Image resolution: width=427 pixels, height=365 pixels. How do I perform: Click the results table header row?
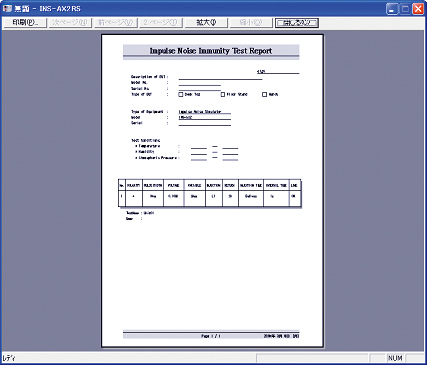tap(210, 185)
